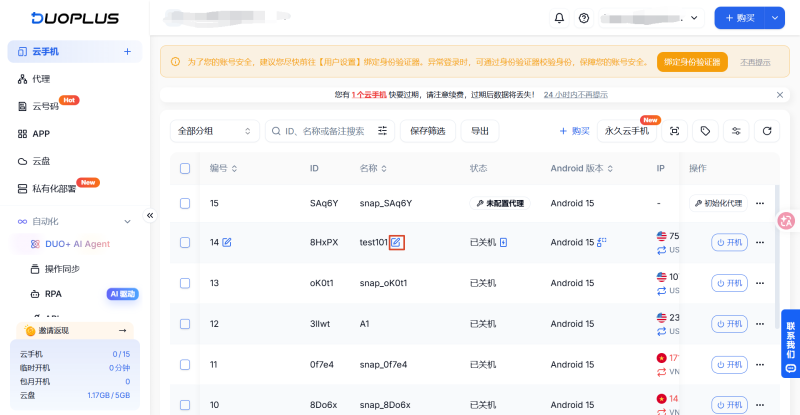Click the advanced filter icon in search box
This screenshot has width=800, height=415.
382,131
